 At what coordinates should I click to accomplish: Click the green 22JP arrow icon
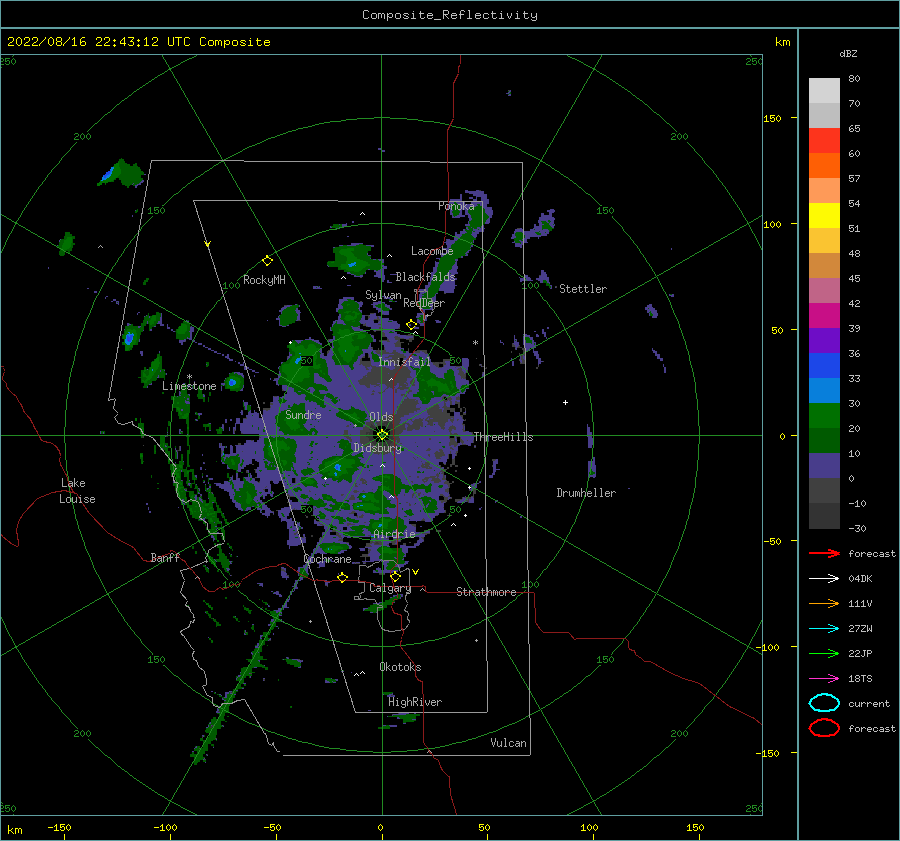(824, 653)
